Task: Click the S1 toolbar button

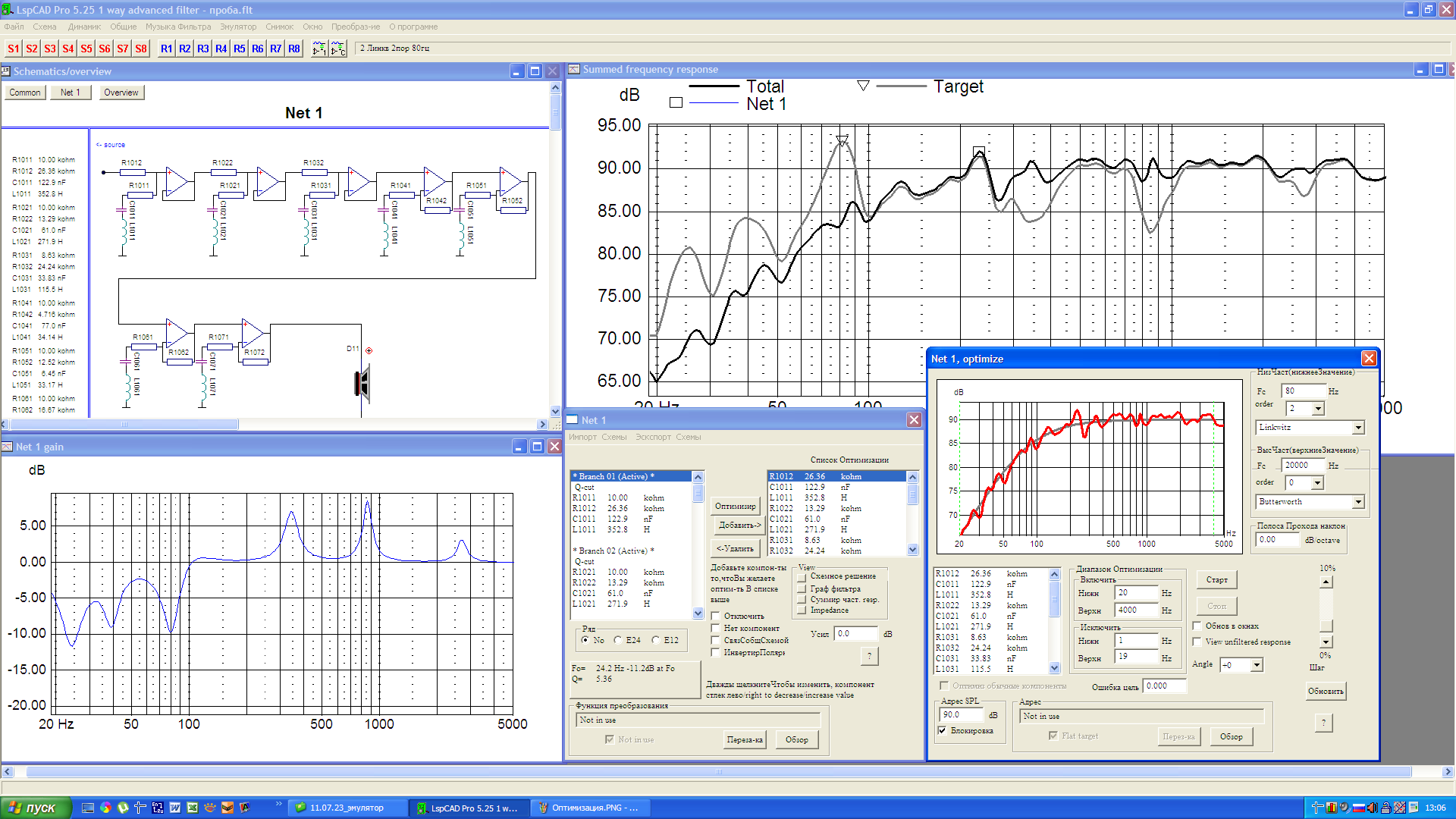Action: [14, 49]
